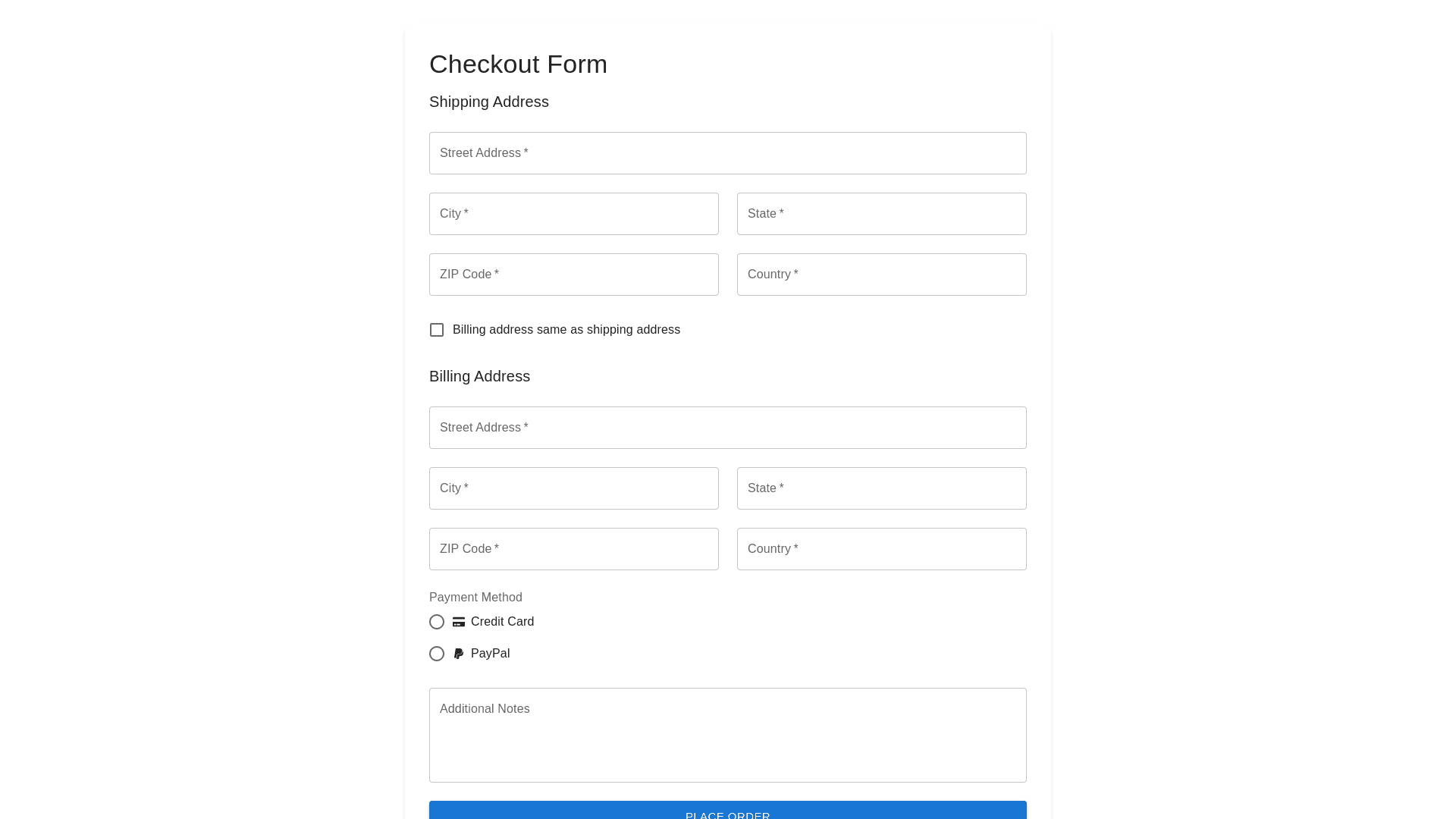Focus the shipping Street Address field
This screenshot has width=1456, height=819.
pyautogui.click(x=728, y=153)
